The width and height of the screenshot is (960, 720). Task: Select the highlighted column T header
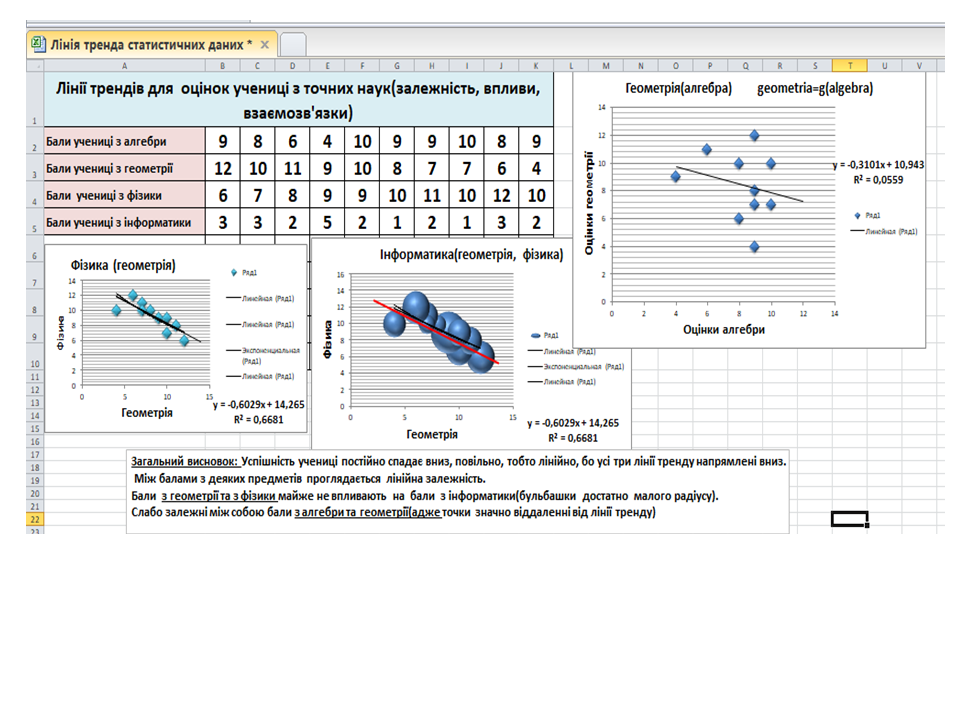tap(850, 66)
